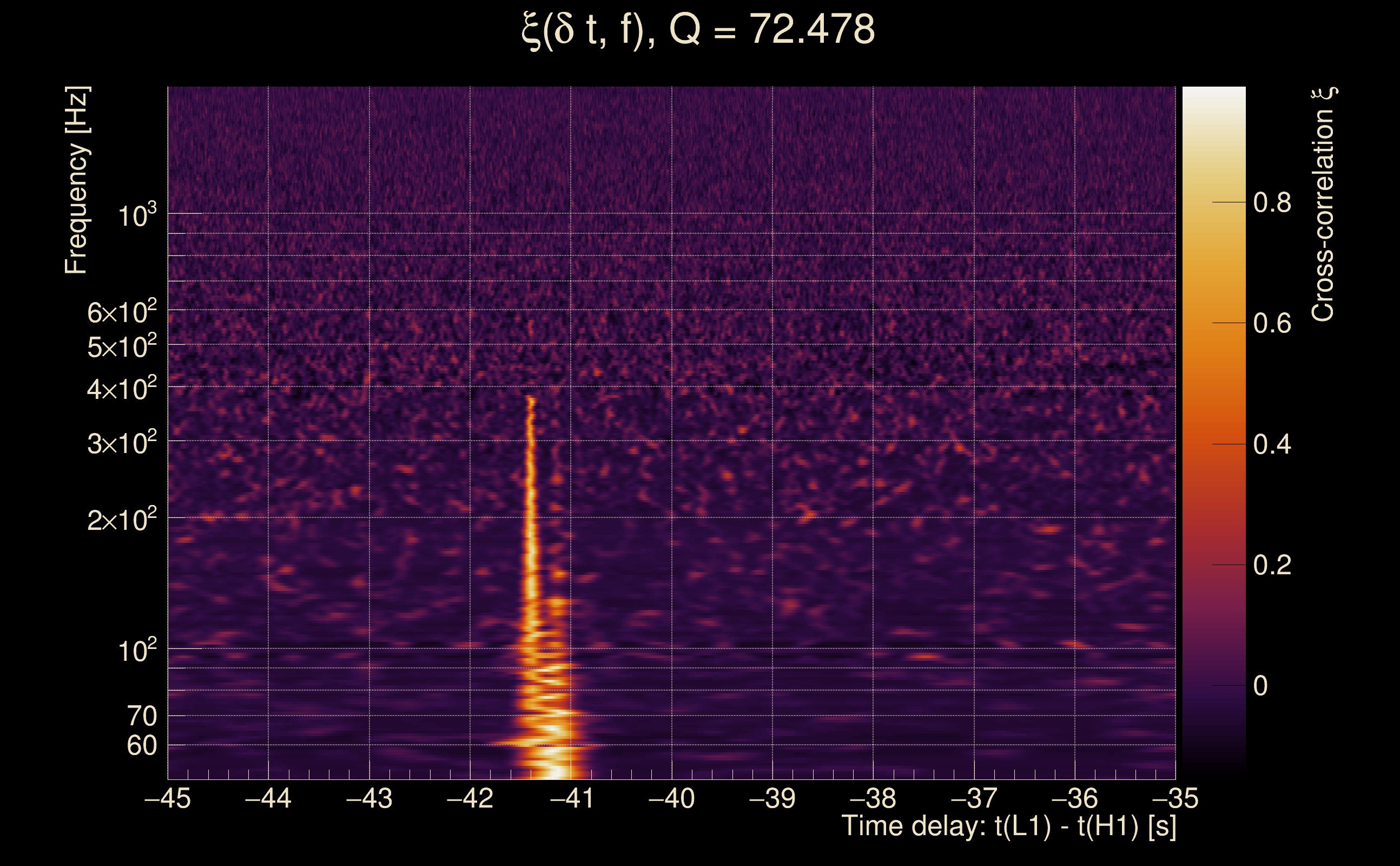Click the plot title showing Q = 72.478
The width and height of the screenshot is (1400, 866).
[x=698, y=30]
